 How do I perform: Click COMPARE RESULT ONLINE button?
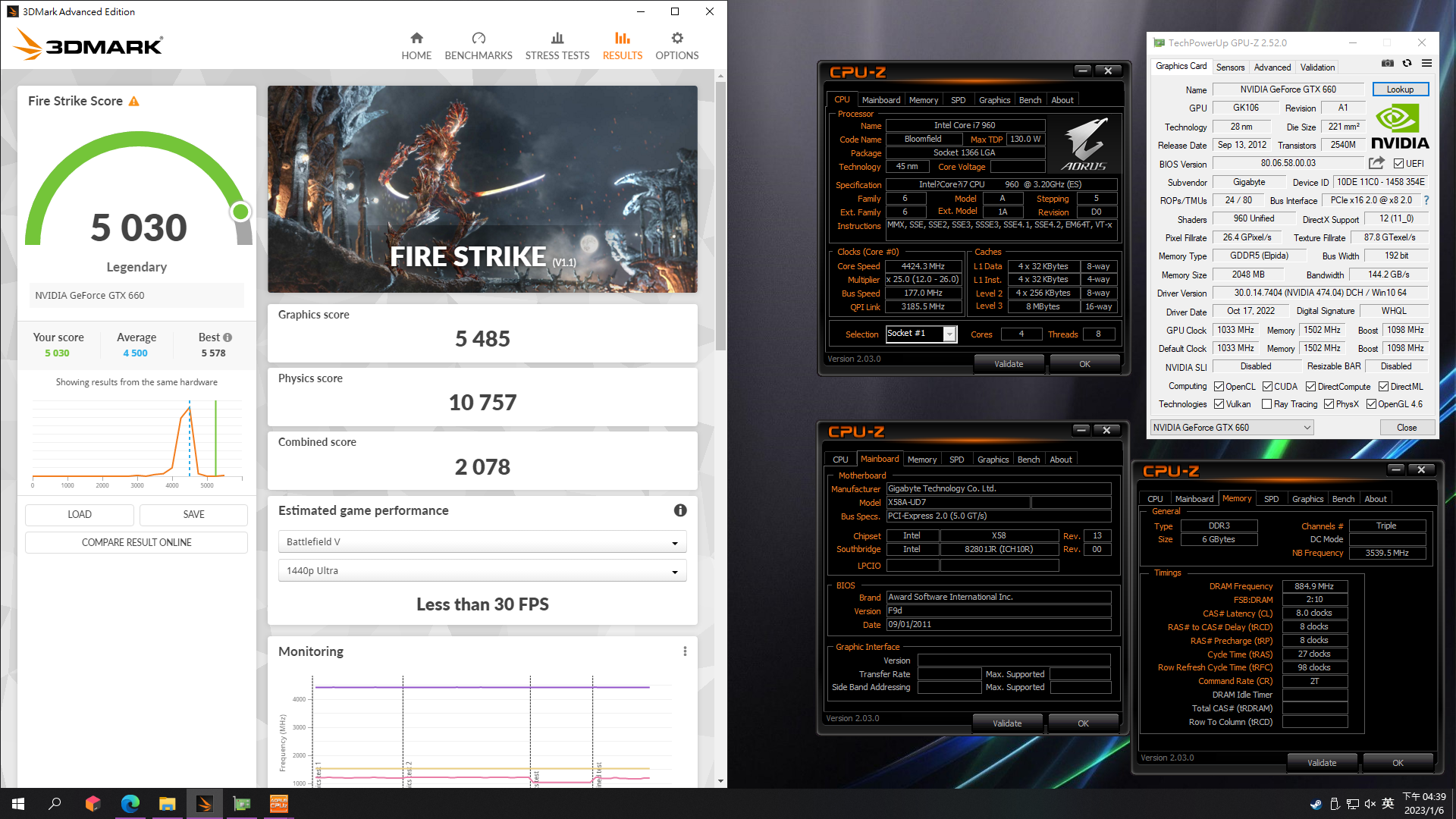tap(136, 542)
